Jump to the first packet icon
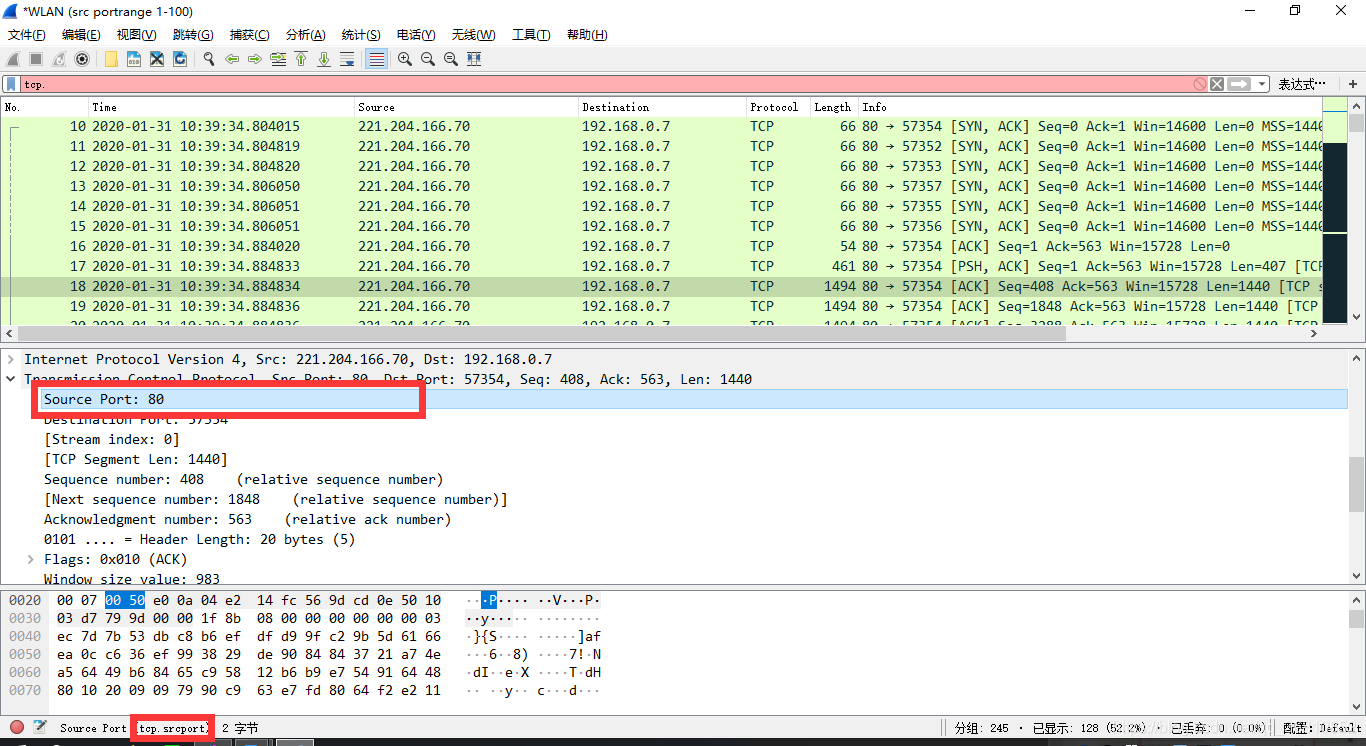Image resolution: width=1366 pixels, height=746 pixels. point(301,59)
